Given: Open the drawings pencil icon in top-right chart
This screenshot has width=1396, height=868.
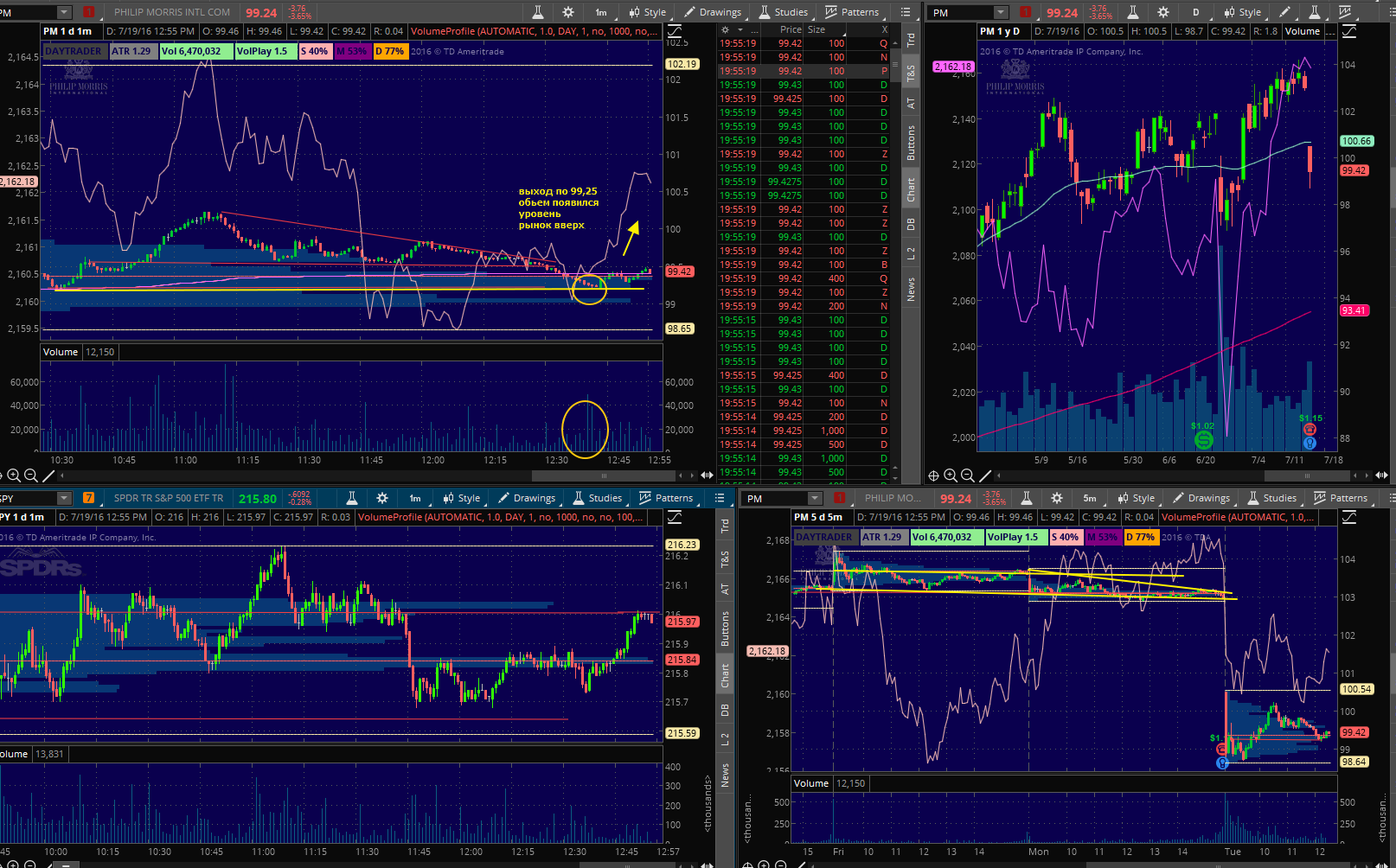Looking at the screenshot, I should coord(1285,12).
